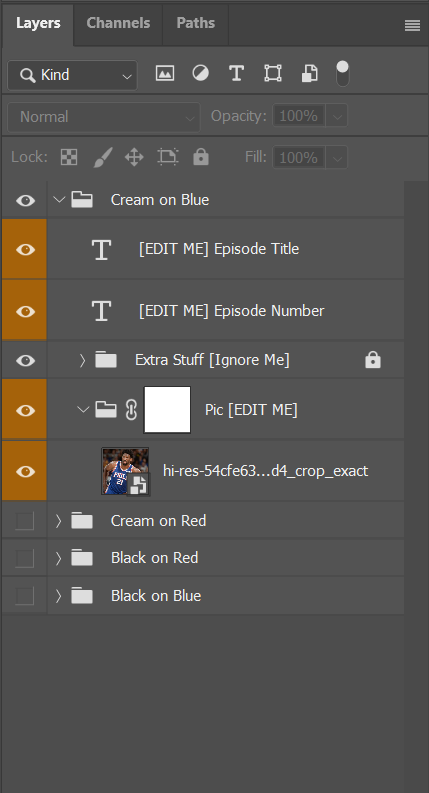Click the mask link chain icon on Pic group
The width and height of the screenshot is (429, 793).
click(x=131, y=410)
